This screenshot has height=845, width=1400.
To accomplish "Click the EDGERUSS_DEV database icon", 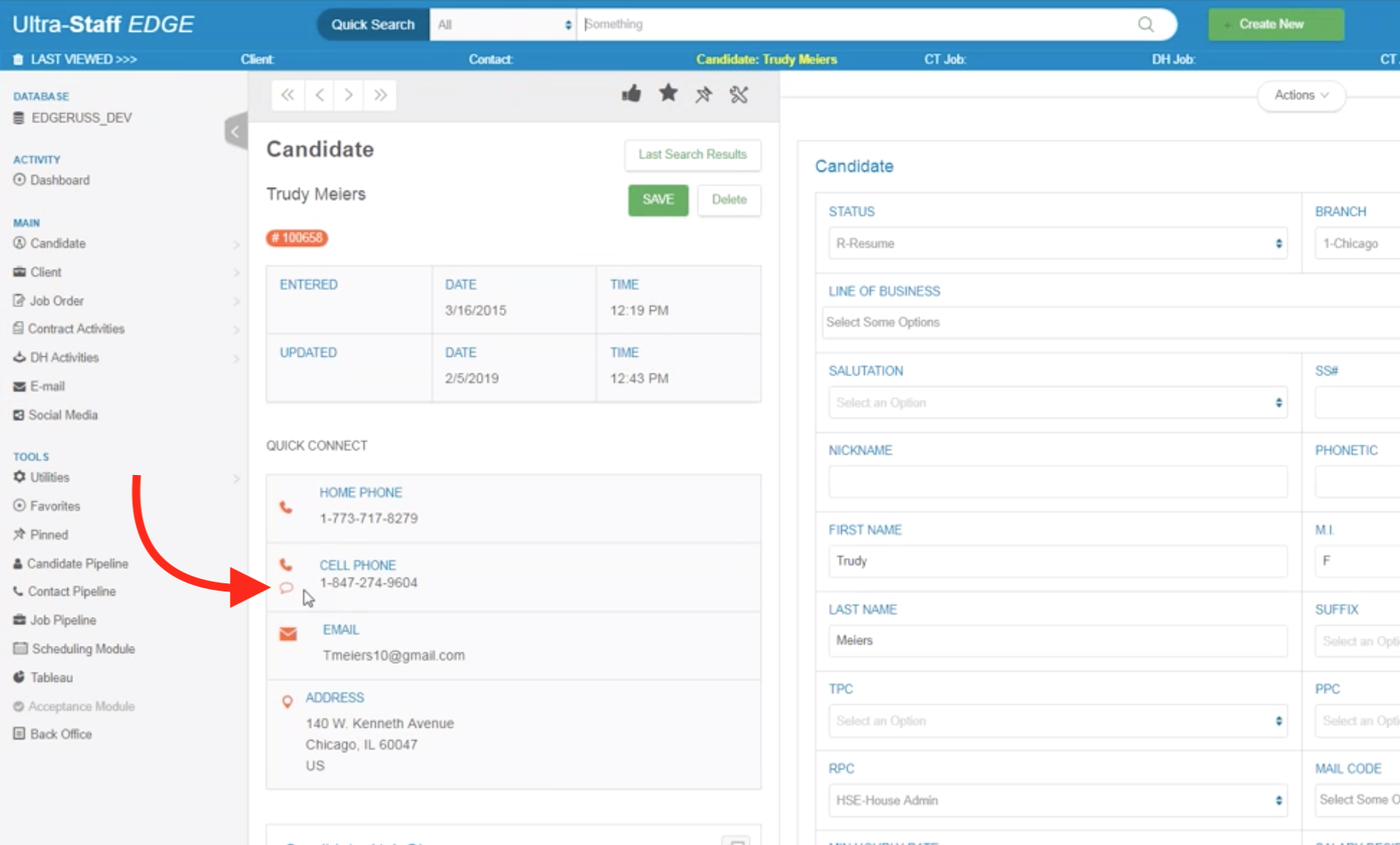I will (x=19, y=118).
